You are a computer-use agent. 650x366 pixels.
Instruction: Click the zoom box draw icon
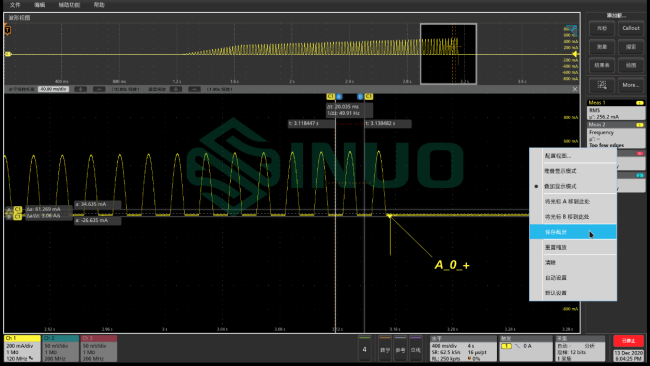coord(601,85)
